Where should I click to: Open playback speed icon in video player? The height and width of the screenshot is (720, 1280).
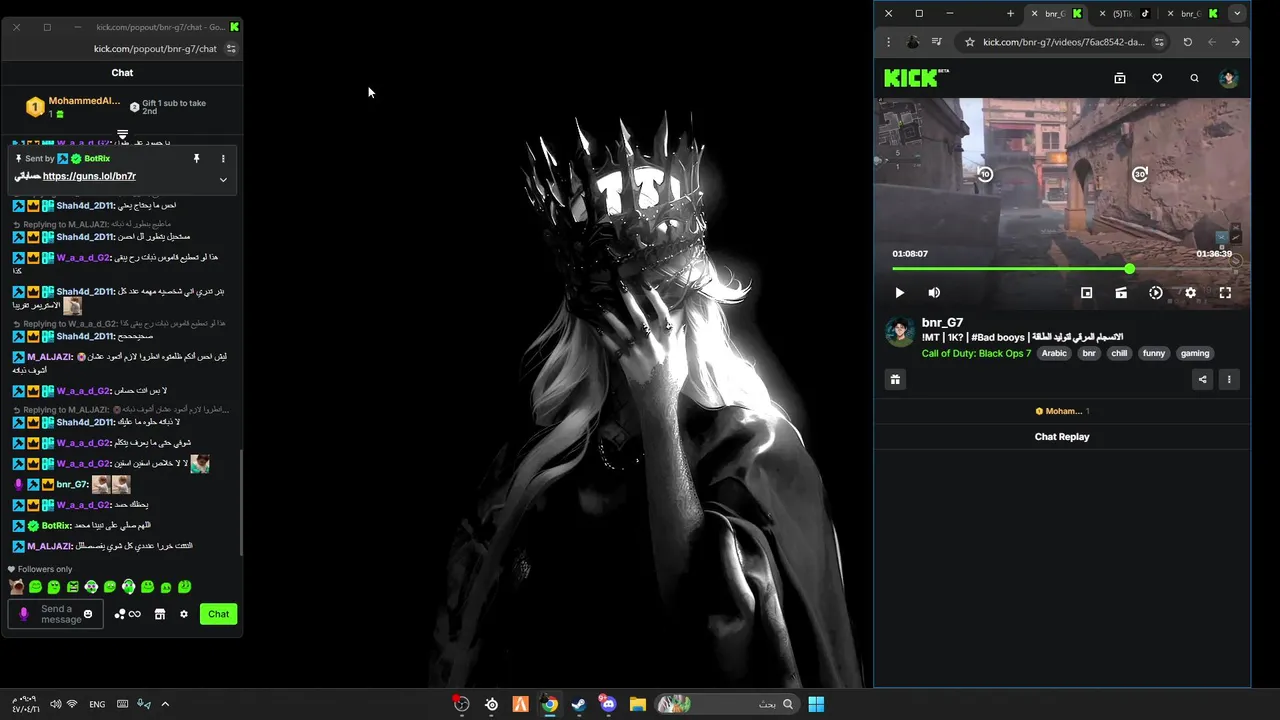(1156, 293)
